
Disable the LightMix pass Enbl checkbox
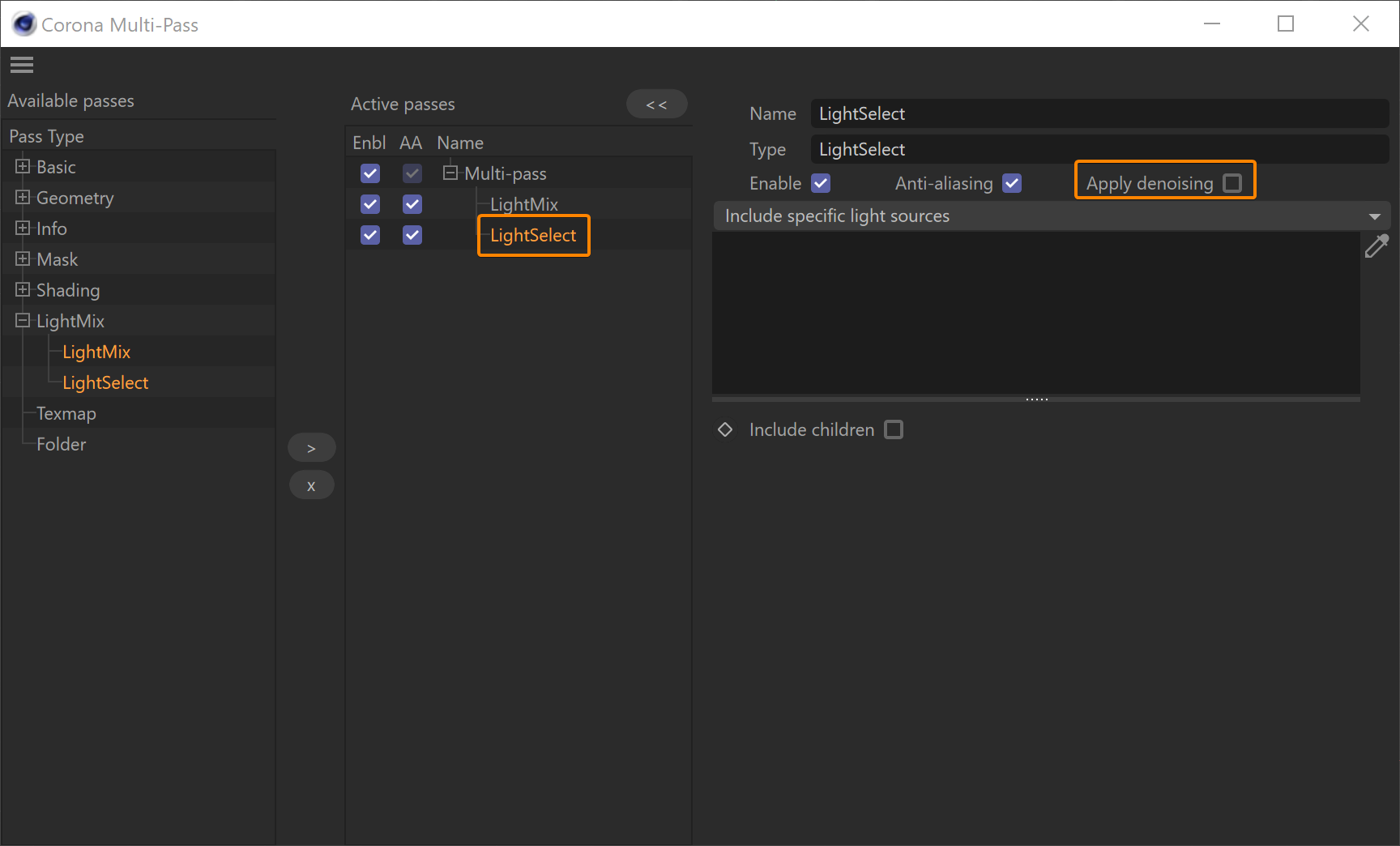pos(370,204)
